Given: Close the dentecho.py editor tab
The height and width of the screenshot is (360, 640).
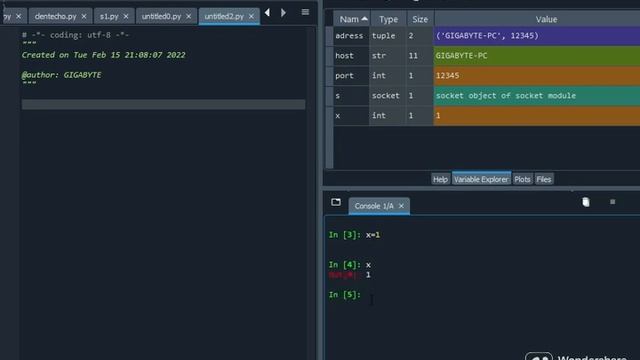Looking at the screenshot, I should [84, 16].
